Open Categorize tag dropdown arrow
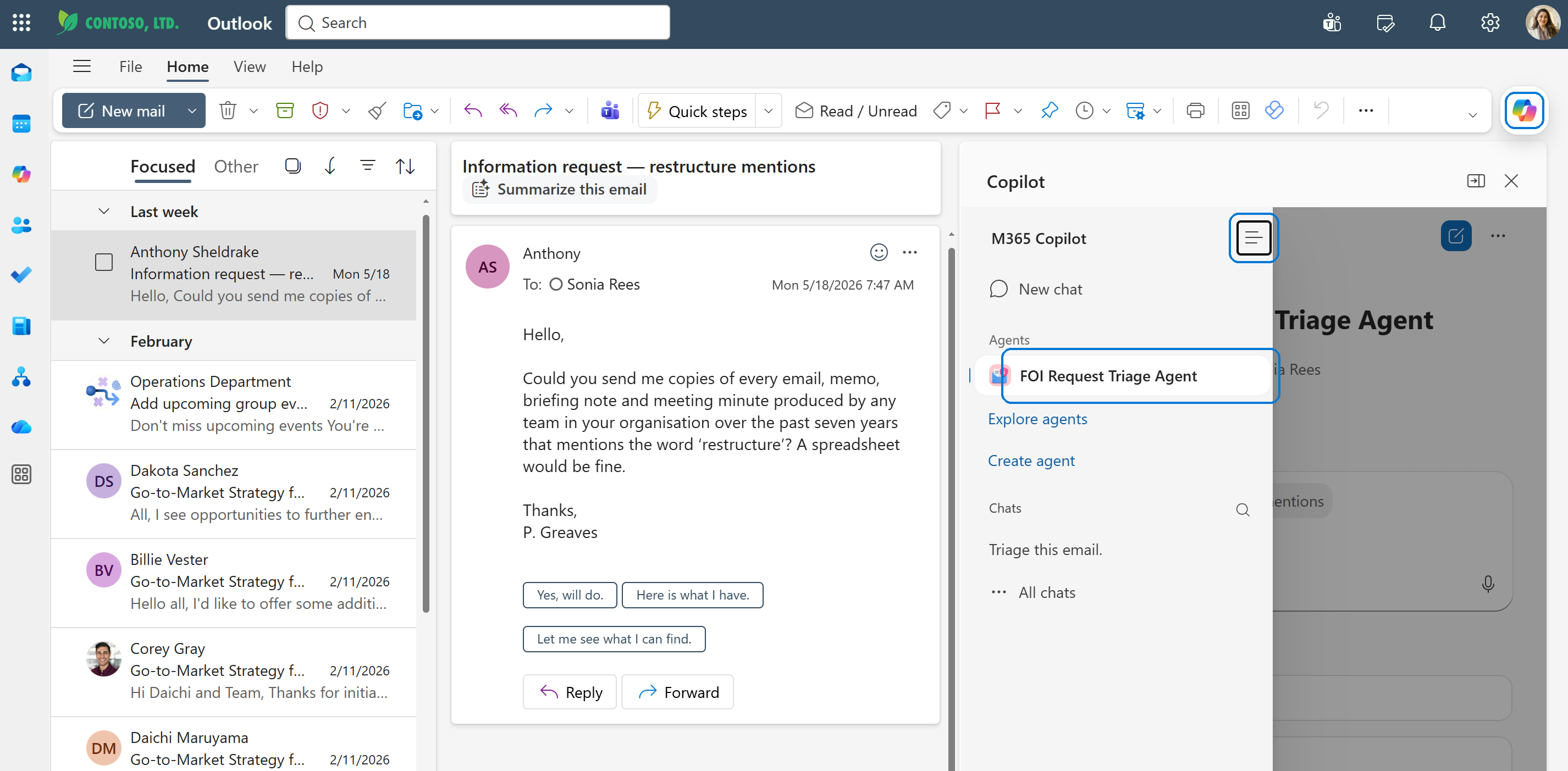The height and width of the screenshot is (771, 1568). pos(964,112)
